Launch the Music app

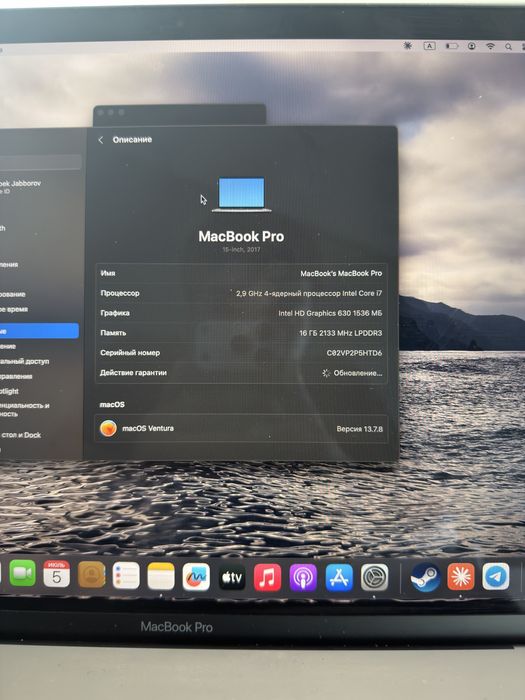click(267, 577)
